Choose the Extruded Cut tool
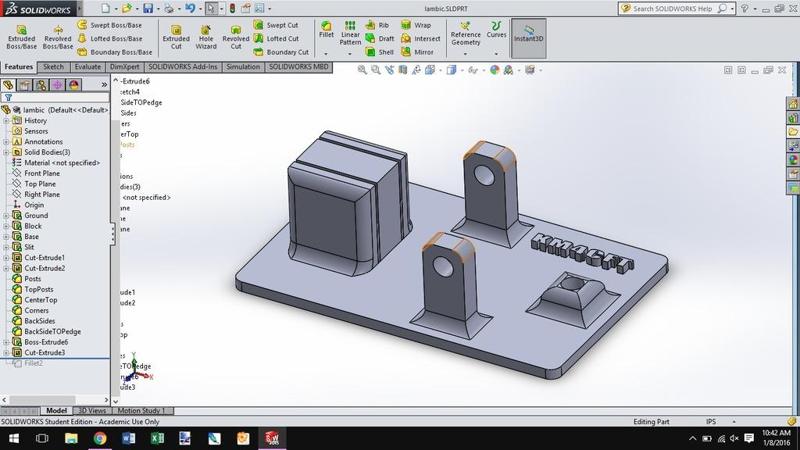 click(x=176, y=37)
